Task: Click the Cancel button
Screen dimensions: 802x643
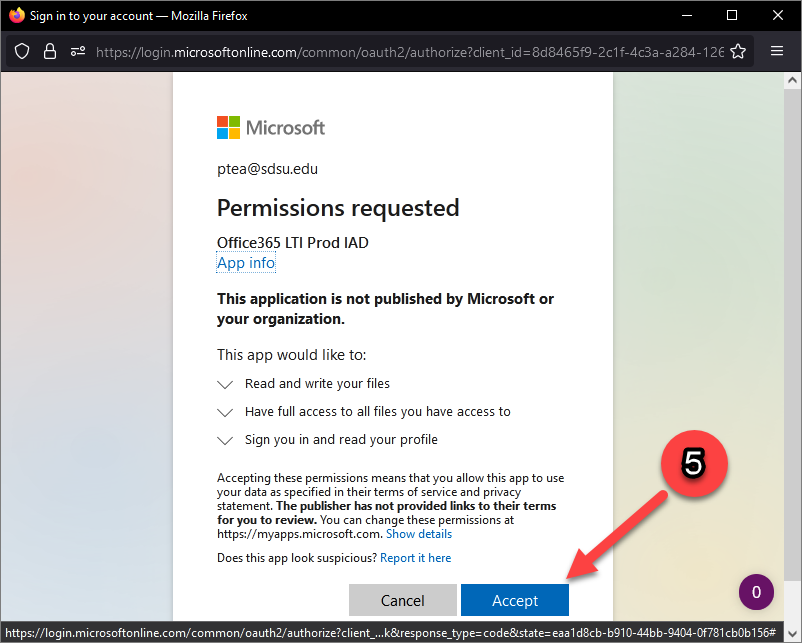Action: 403,600
